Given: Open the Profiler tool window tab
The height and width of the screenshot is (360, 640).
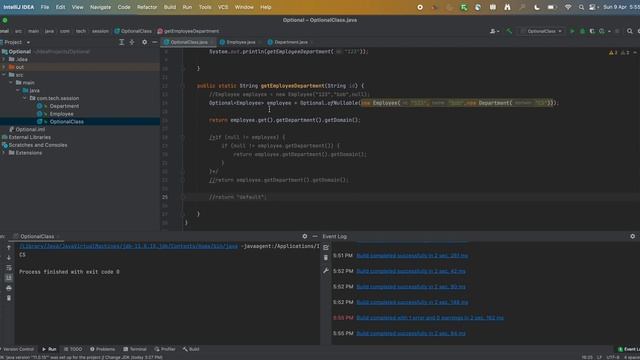Looking at the screenshot, I should pos(165,349).
